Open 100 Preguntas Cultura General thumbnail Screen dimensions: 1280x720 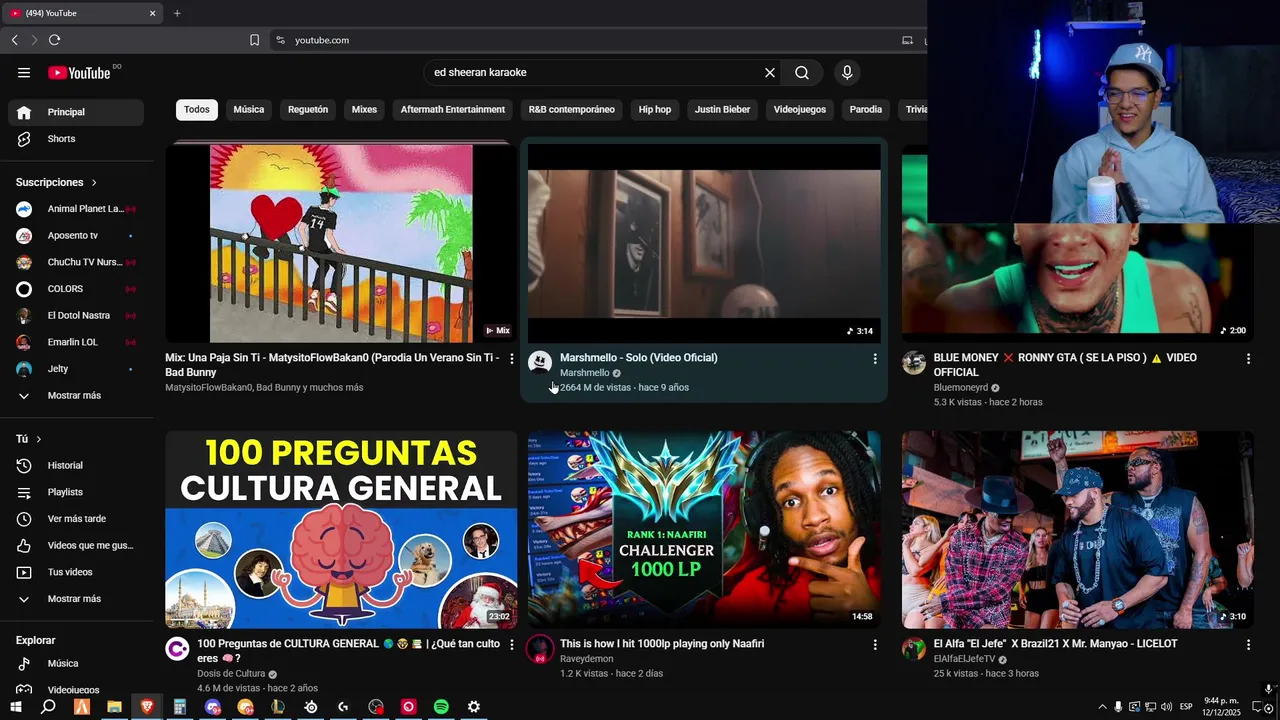[x=341, y=530]
